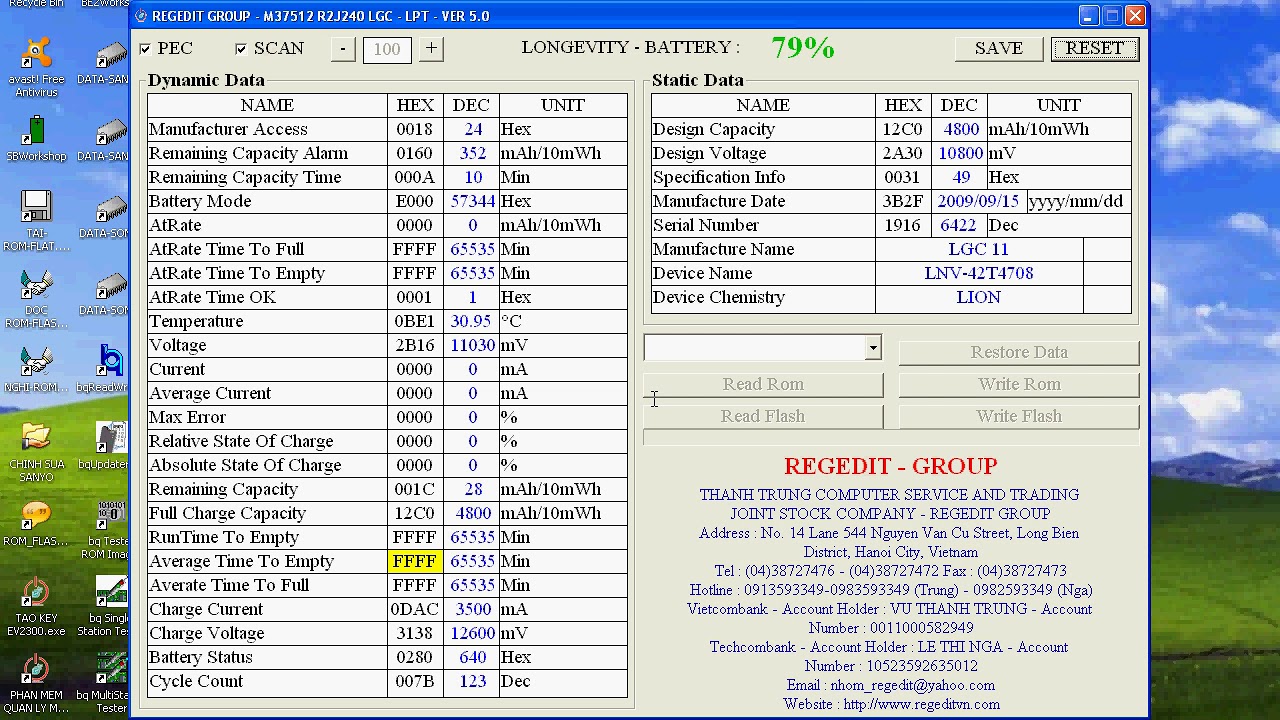Screen dimensions: 1280x720
Task: Select the Manufacturer Access row name
Action: click(x=228, y=129)
